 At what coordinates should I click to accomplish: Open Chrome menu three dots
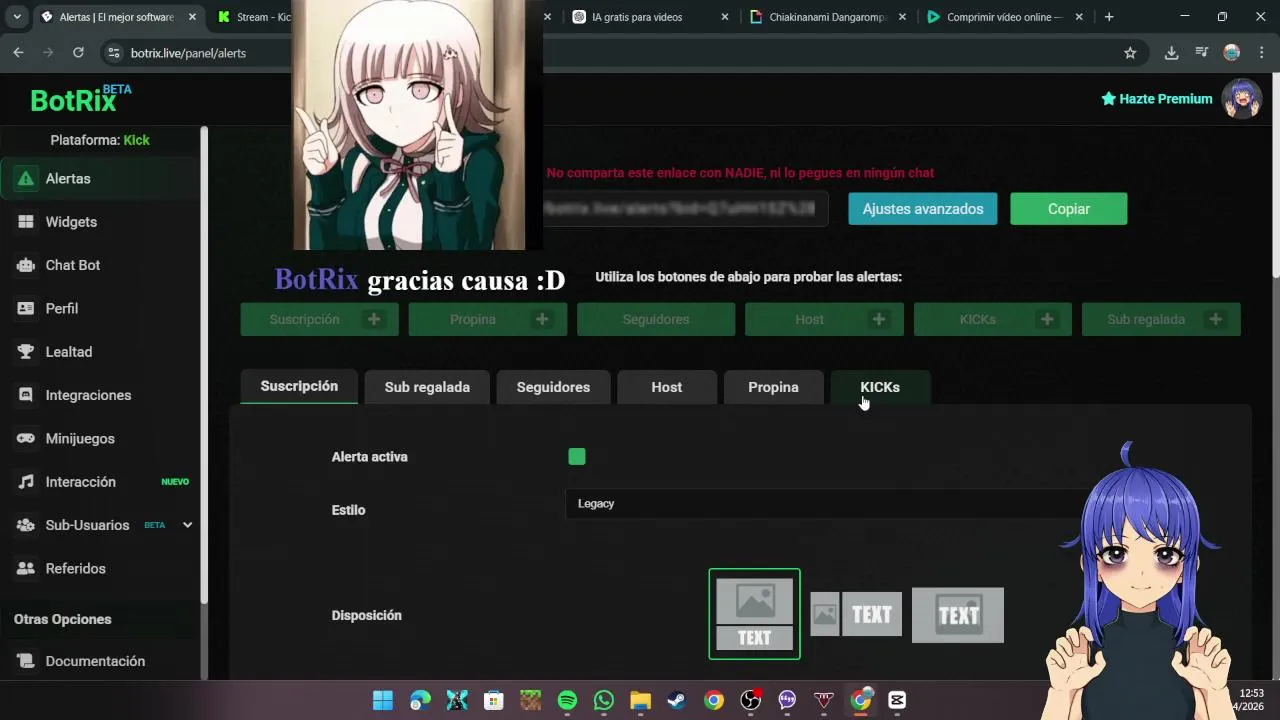tap(1261, 53)
